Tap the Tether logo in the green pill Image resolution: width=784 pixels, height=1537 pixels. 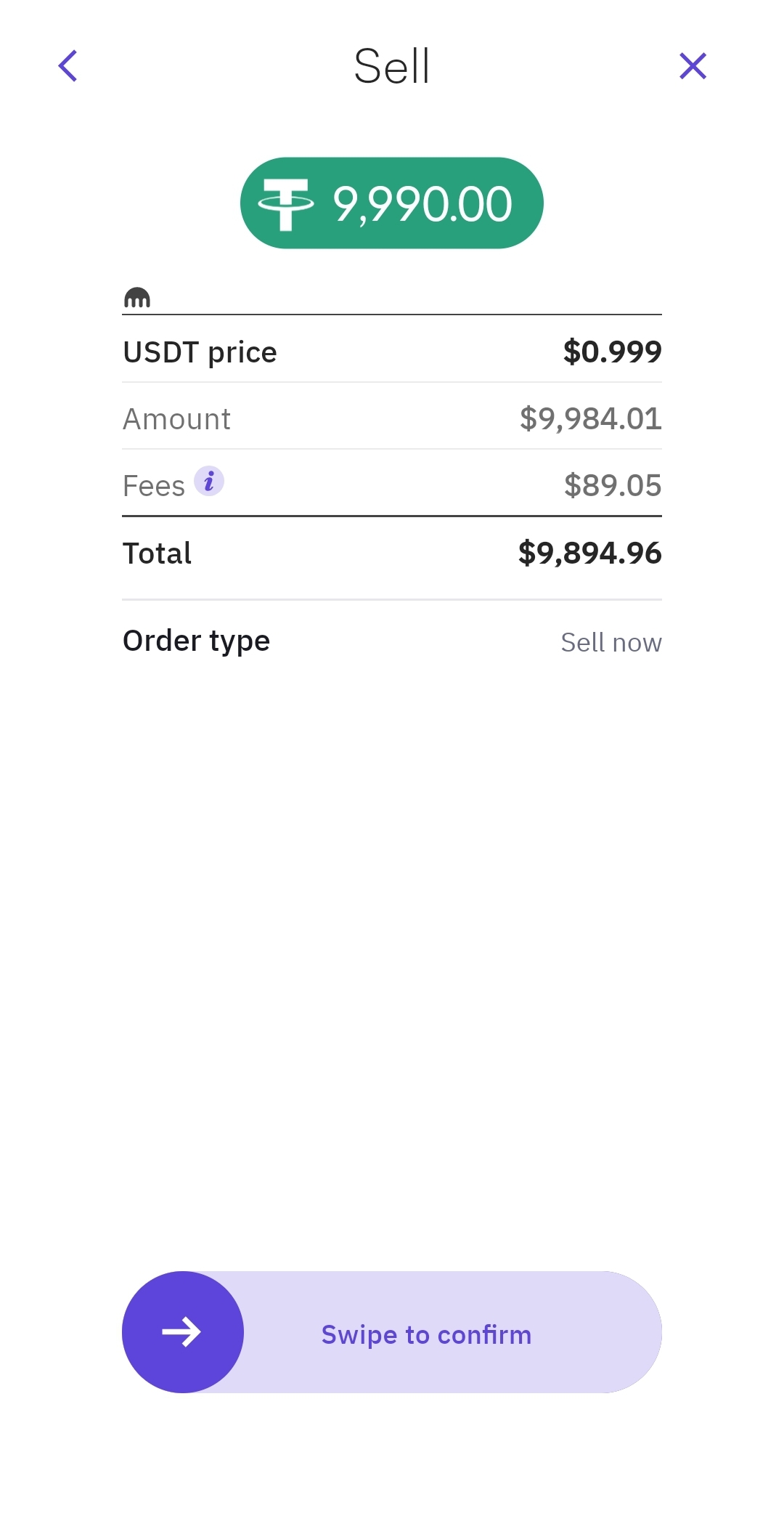(286, 204)
